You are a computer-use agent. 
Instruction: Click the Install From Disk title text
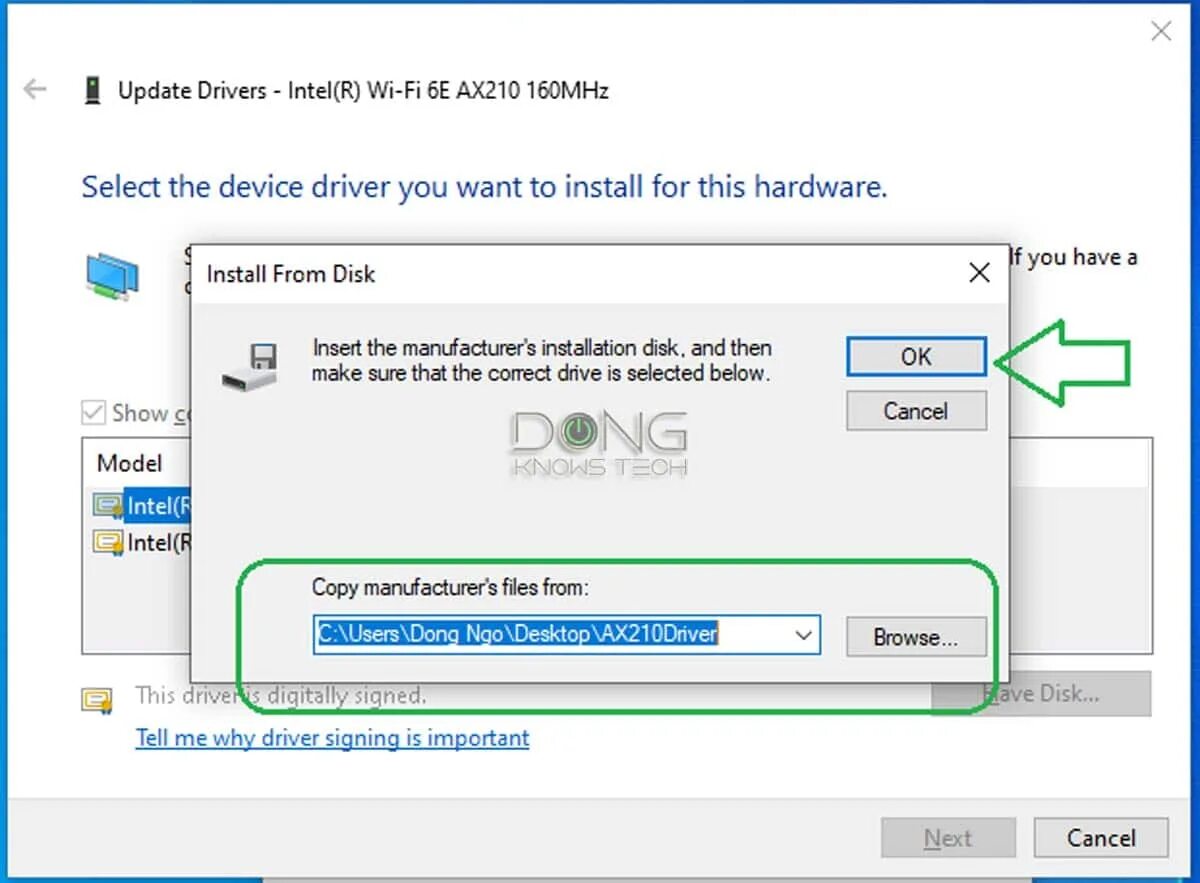click(291, 274)
